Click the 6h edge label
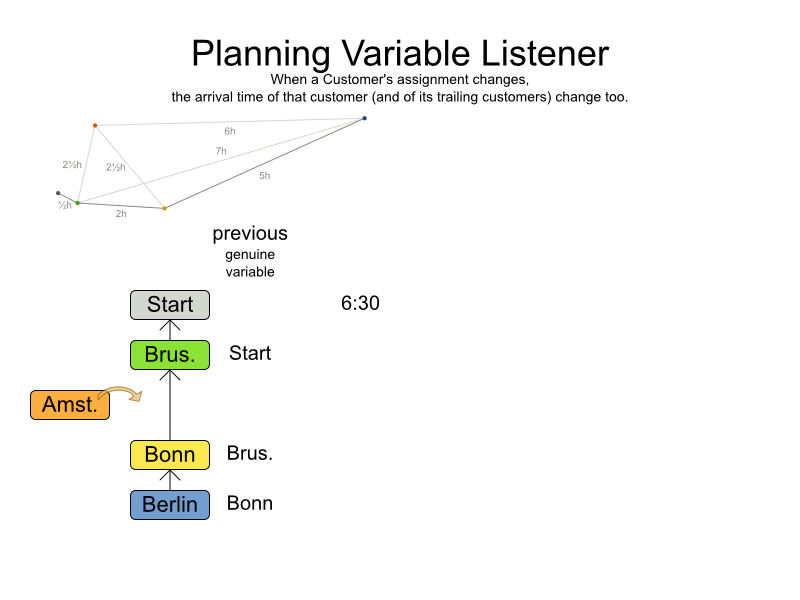The width and height of the screenshot is (800, 600). 230,131
